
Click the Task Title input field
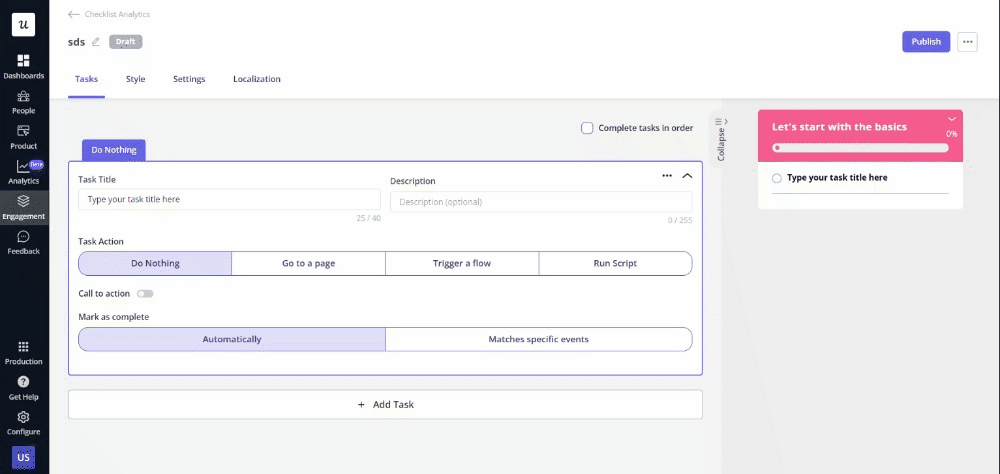[x=229, y=200]
